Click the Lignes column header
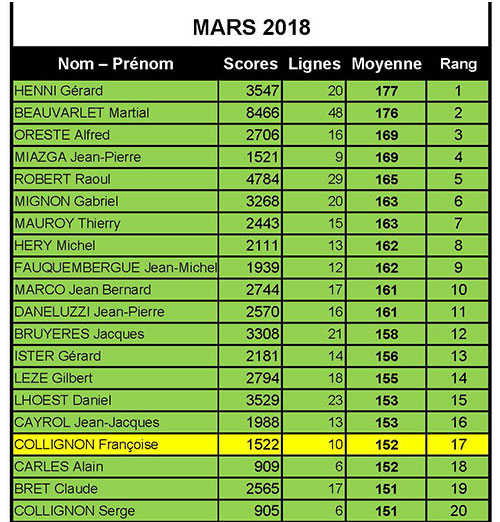 click(314, 64)
